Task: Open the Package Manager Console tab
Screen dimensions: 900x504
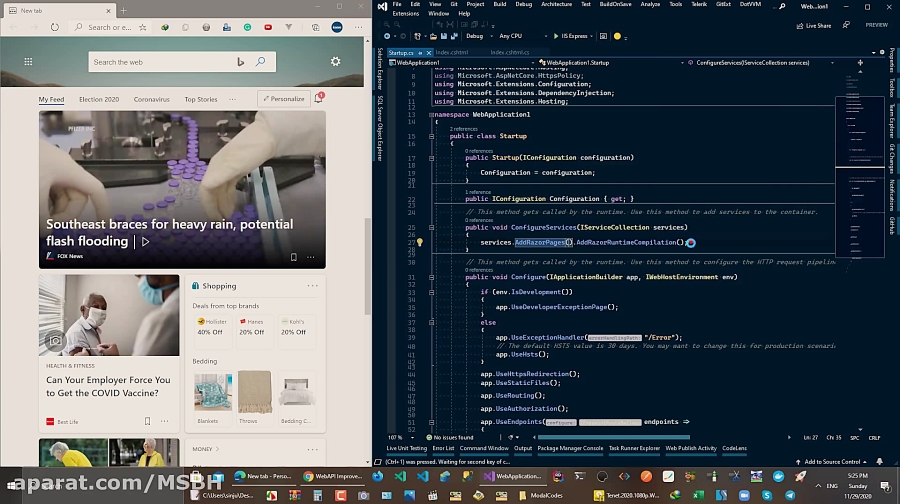Action: click(x=570, y=448)
